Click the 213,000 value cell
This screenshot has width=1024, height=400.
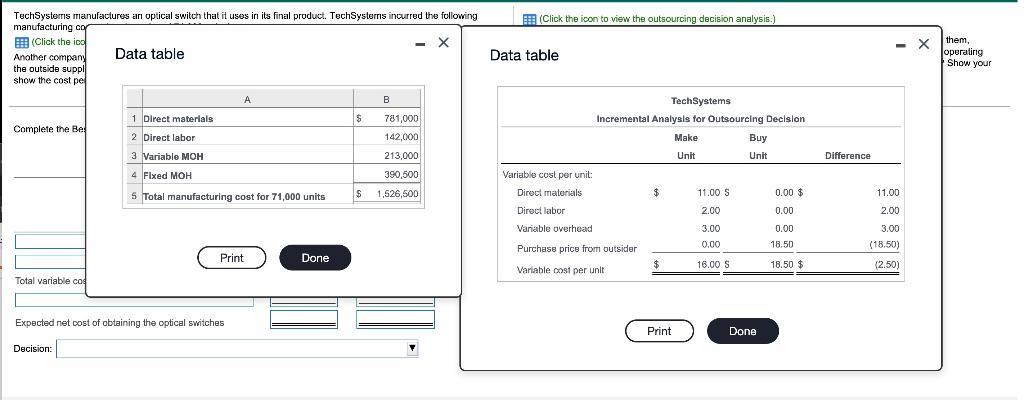point(387,156)
